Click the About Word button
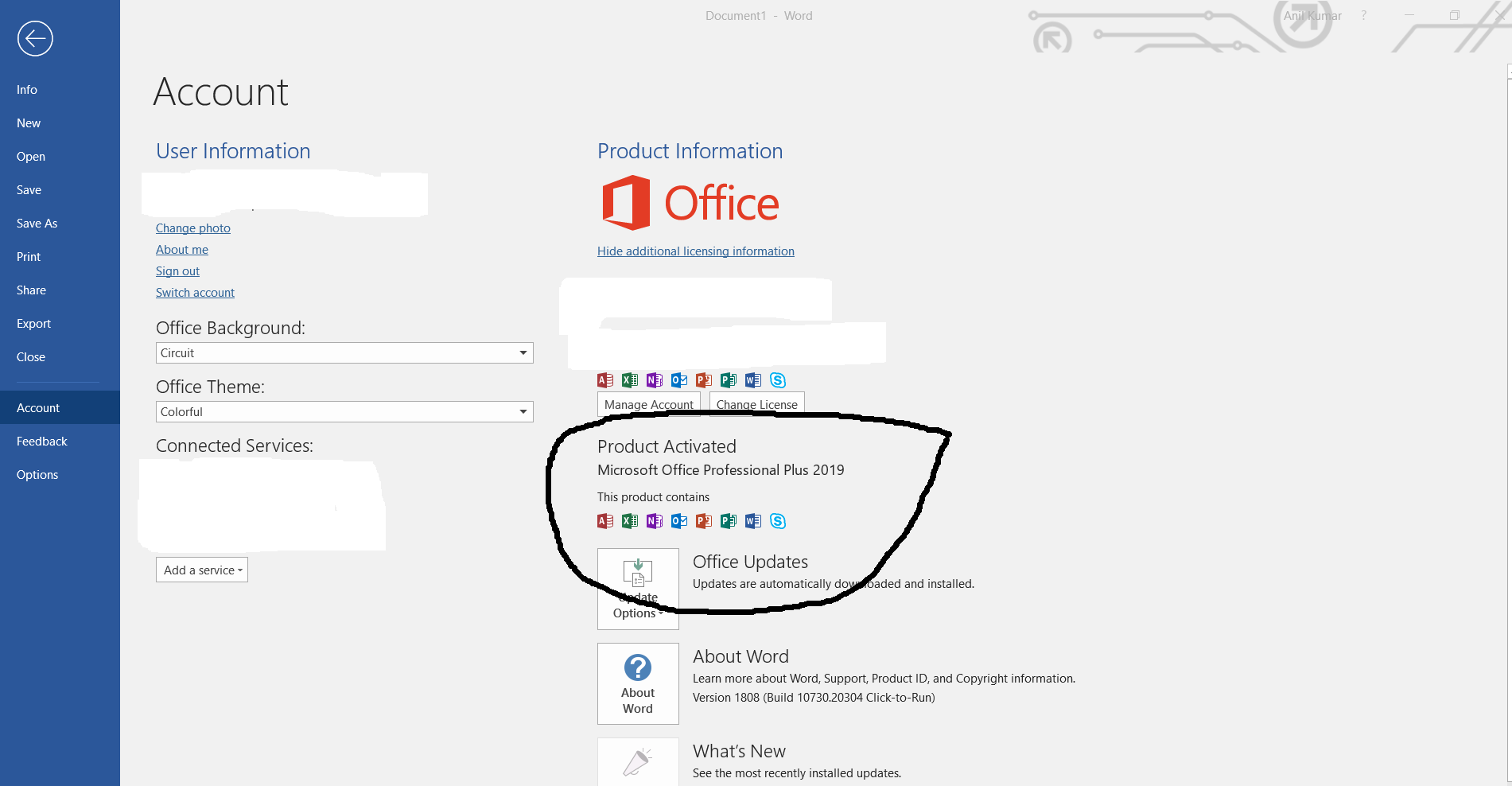 pos(638,683)
